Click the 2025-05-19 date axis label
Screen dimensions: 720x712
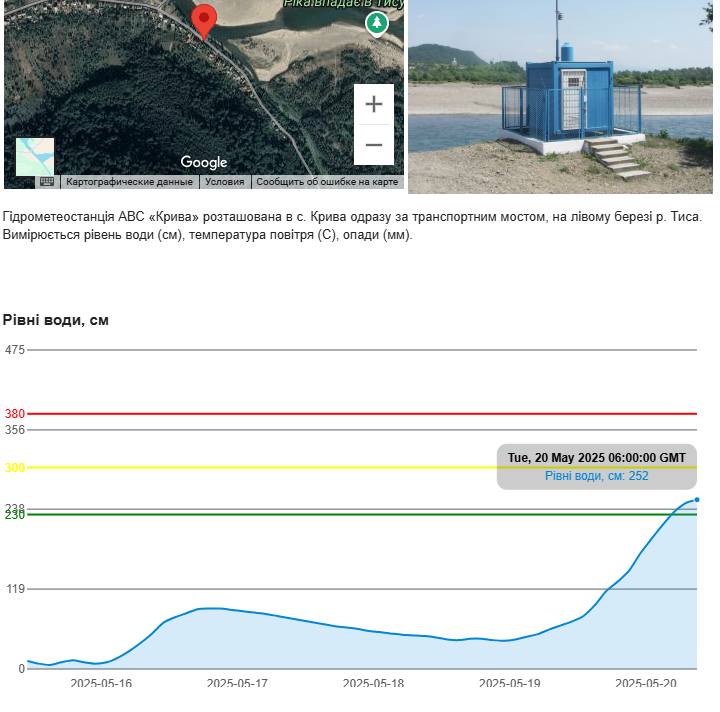[509, 684]
